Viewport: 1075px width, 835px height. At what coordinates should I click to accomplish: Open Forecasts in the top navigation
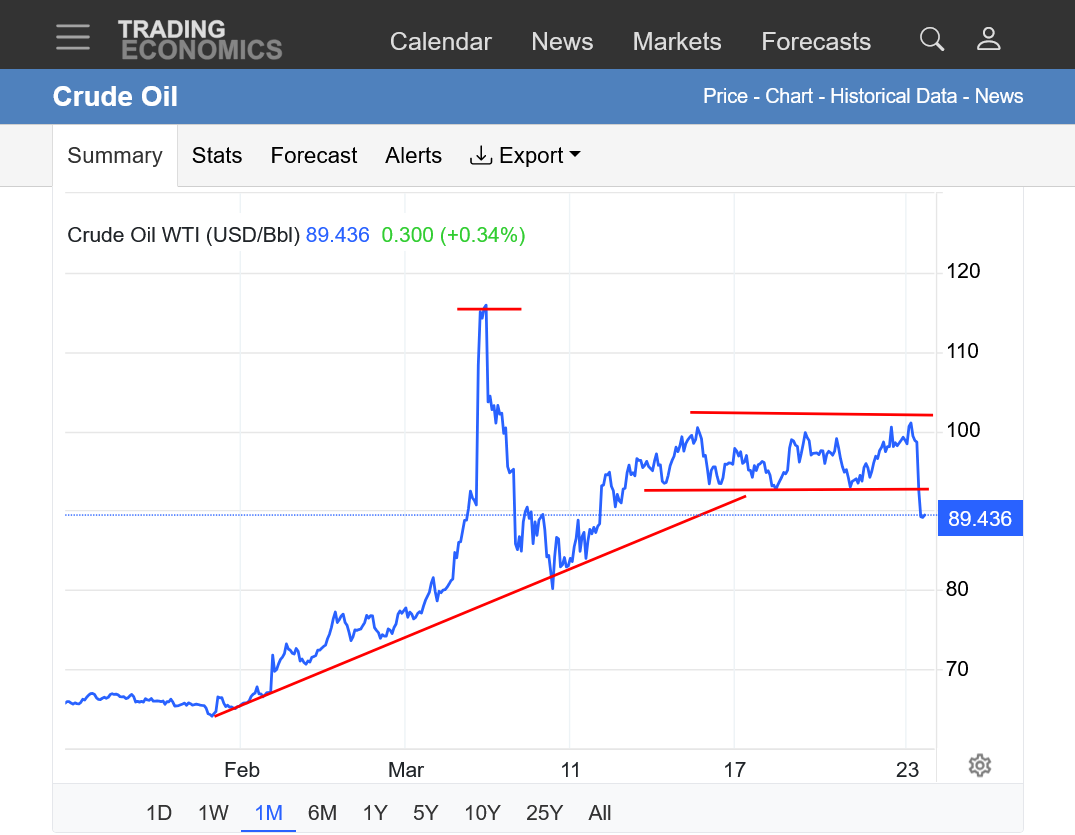point(815,41)
